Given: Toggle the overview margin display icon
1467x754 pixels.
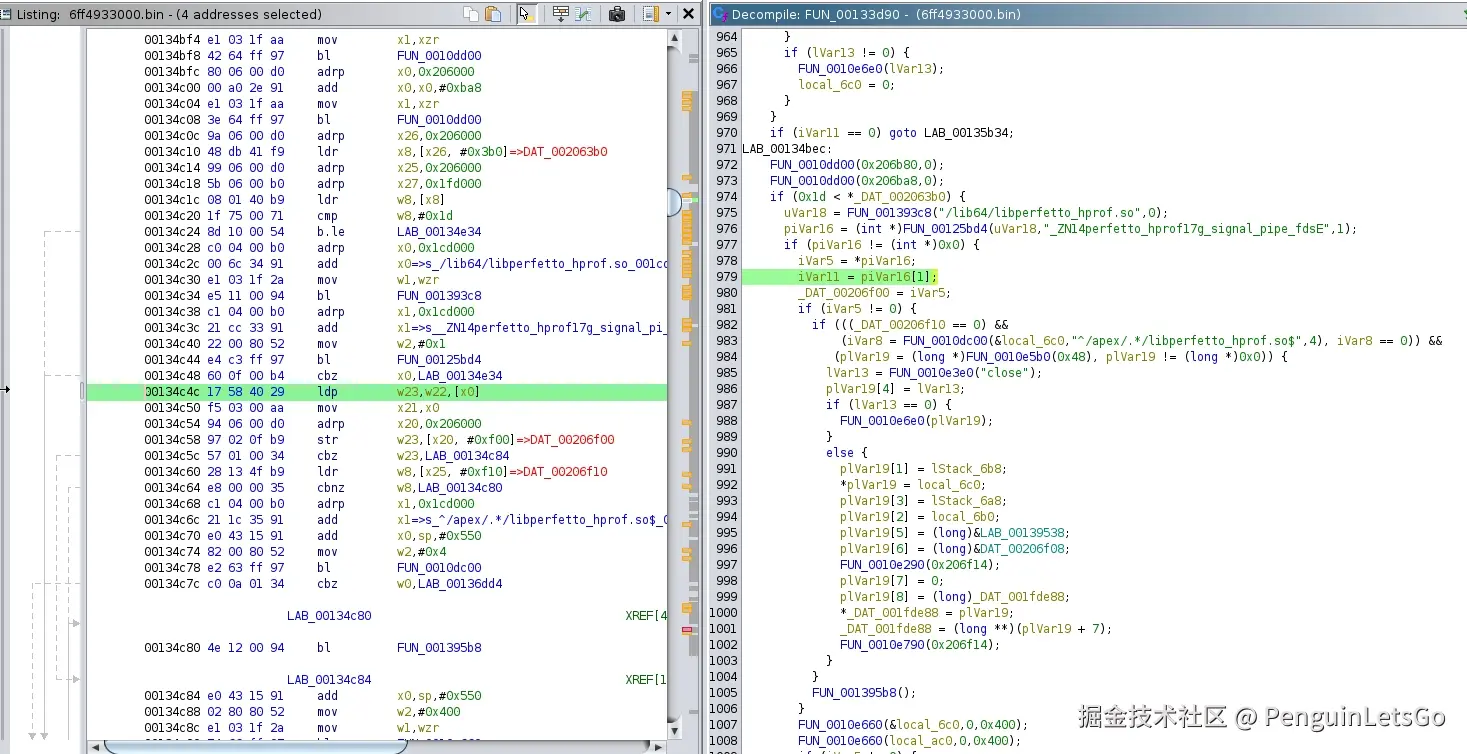Looking at the screenshot, I should 560,14.
